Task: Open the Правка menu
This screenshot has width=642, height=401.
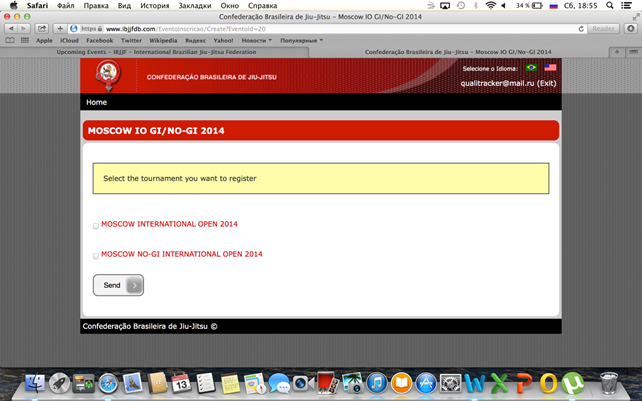Action: 96,5
